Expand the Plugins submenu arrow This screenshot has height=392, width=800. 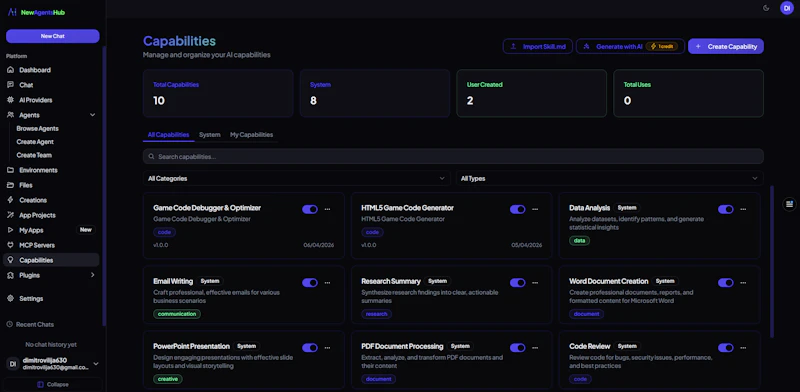click(x=92, y=275)
